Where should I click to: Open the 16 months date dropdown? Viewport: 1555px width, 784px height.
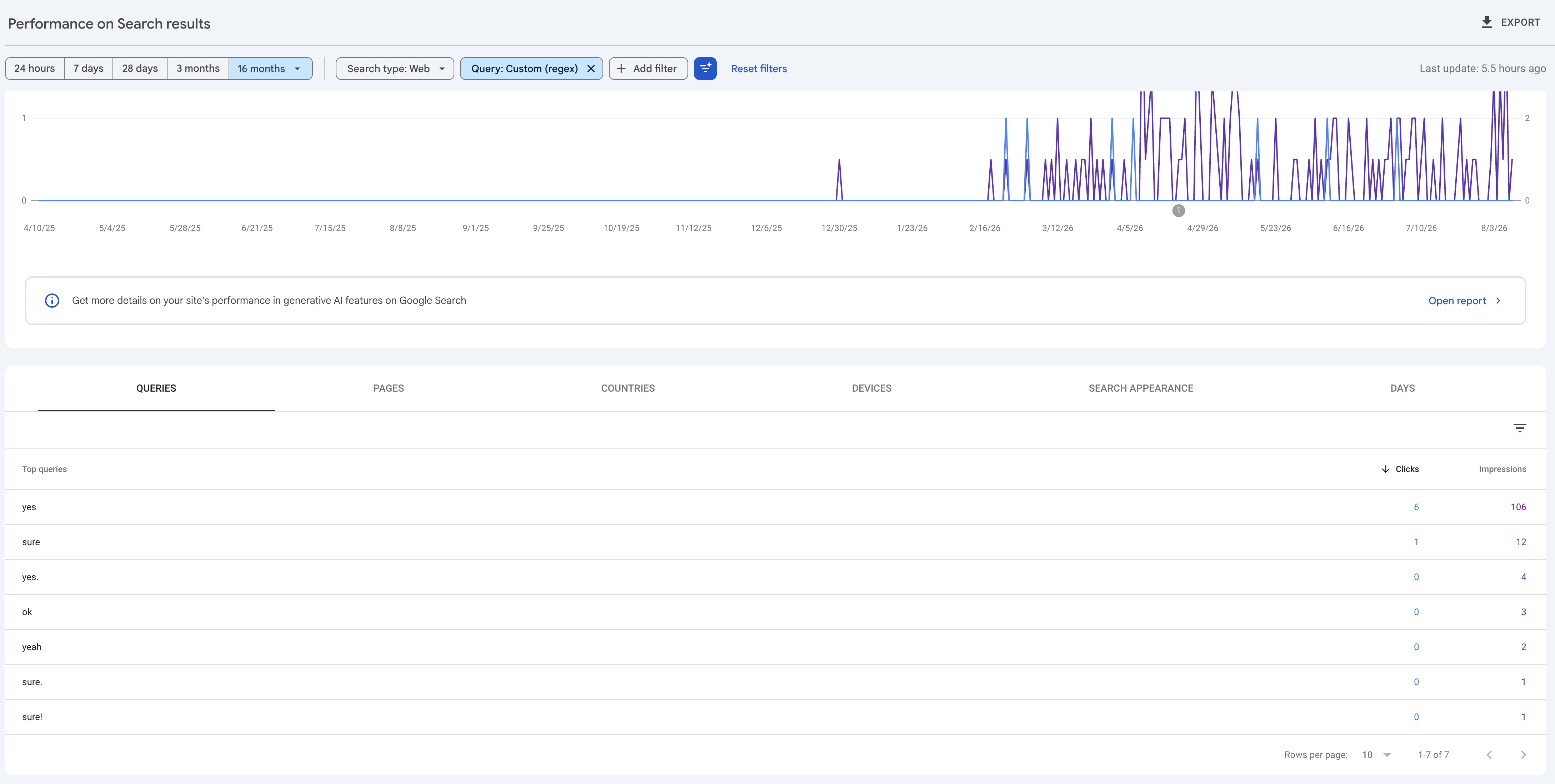pyautogui.click(x=270, y=69)
